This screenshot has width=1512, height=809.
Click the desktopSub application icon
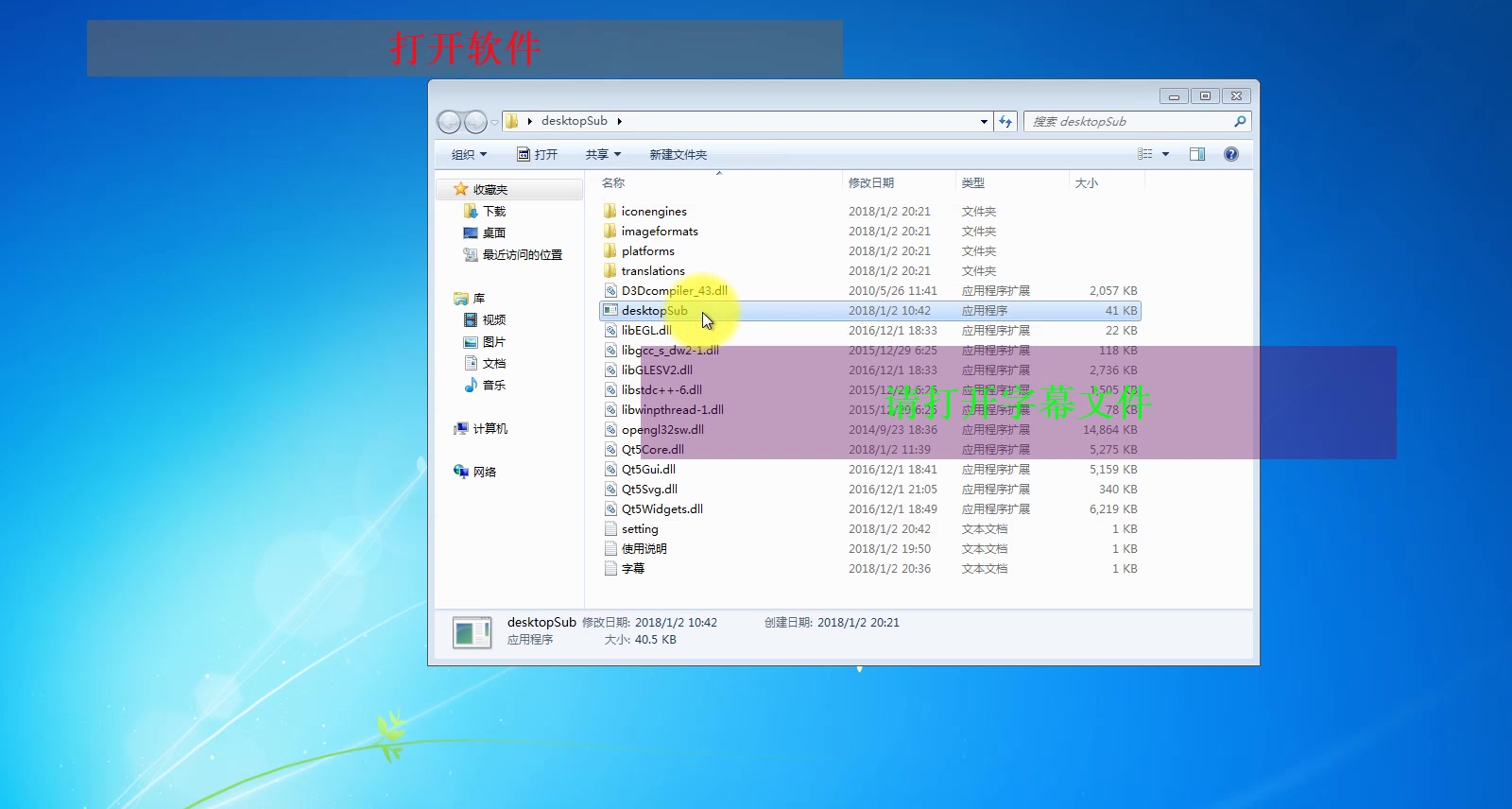(610, 310)
